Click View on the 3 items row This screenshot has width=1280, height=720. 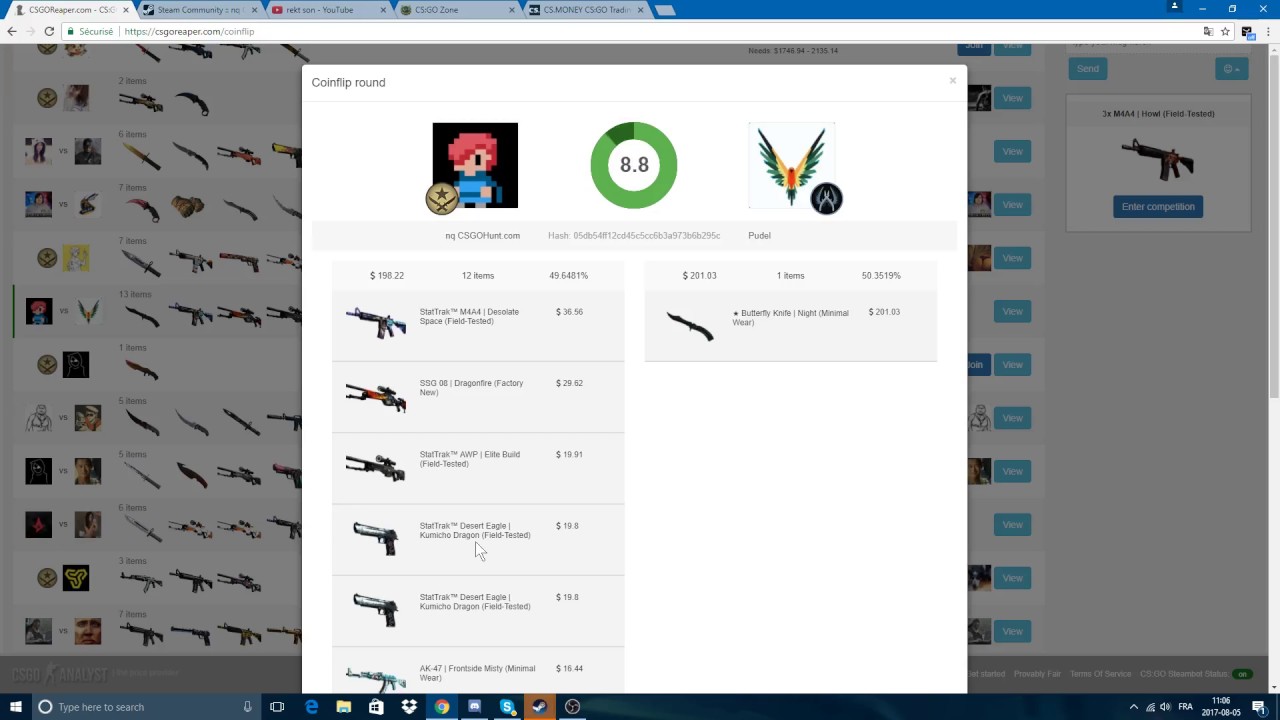(1012, 578)
